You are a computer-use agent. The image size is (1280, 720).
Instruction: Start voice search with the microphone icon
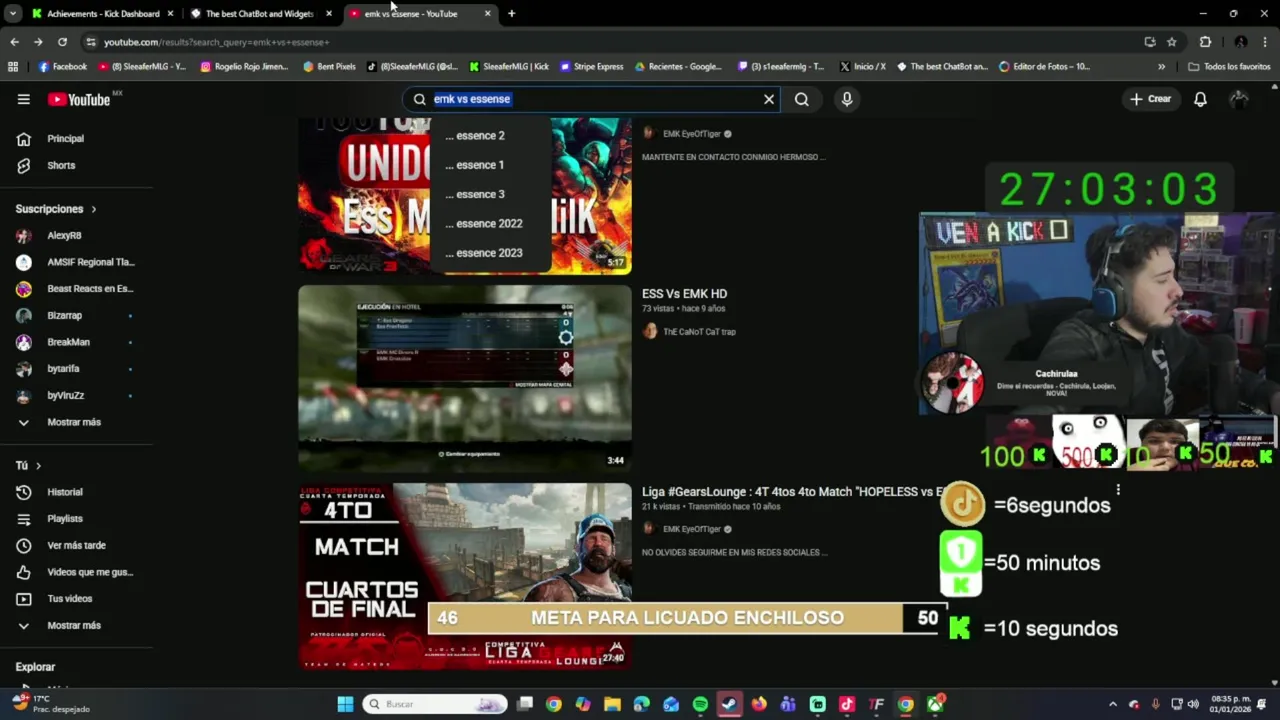click(x=847, y=99)
